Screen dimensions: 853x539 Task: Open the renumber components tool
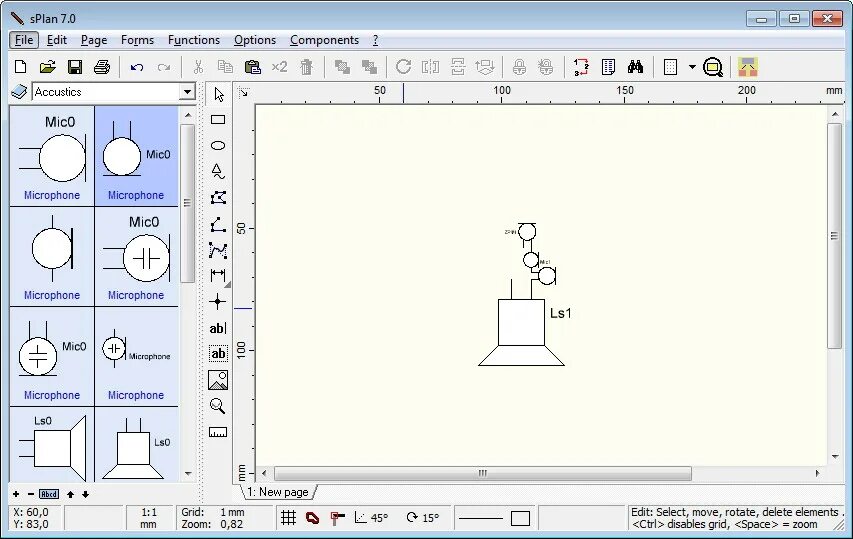pos(581,67)
